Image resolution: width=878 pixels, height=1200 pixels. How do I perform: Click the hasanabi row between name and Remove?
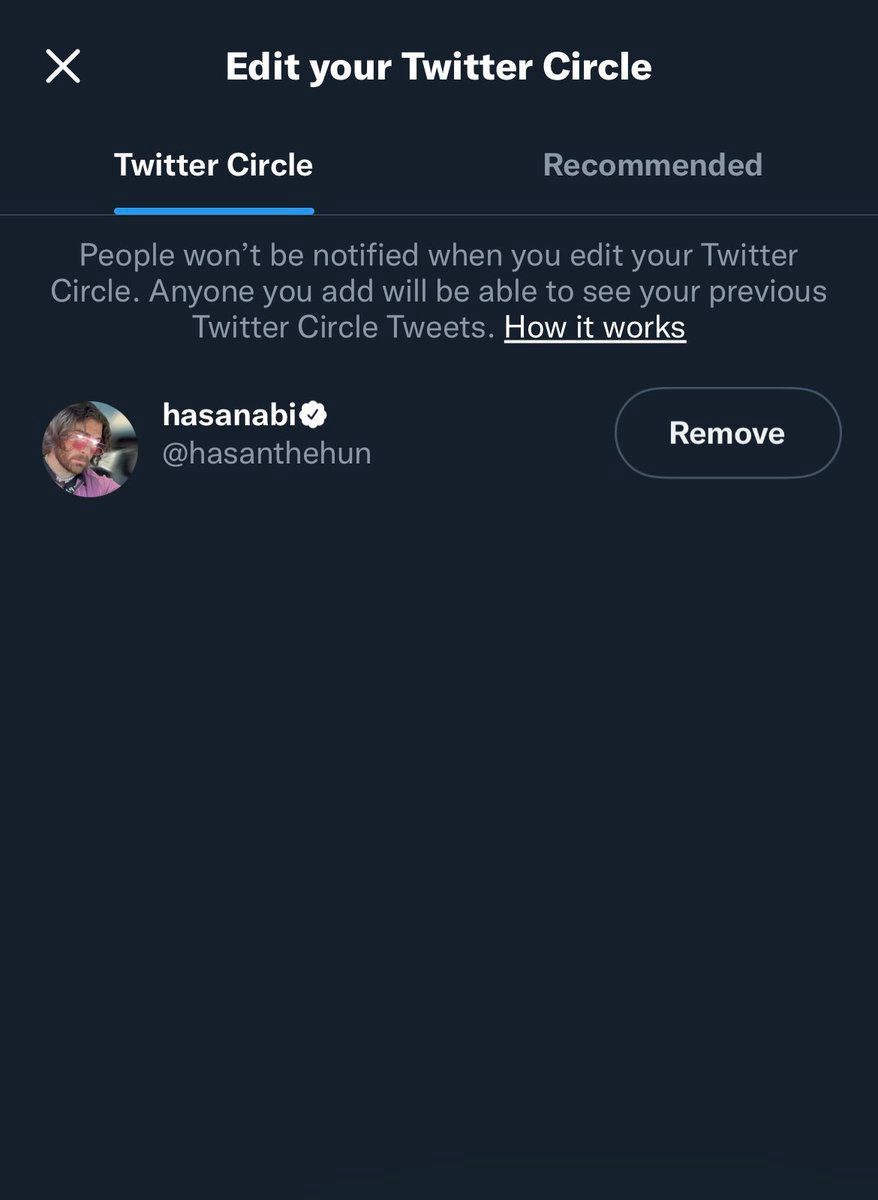pos(490,433)
